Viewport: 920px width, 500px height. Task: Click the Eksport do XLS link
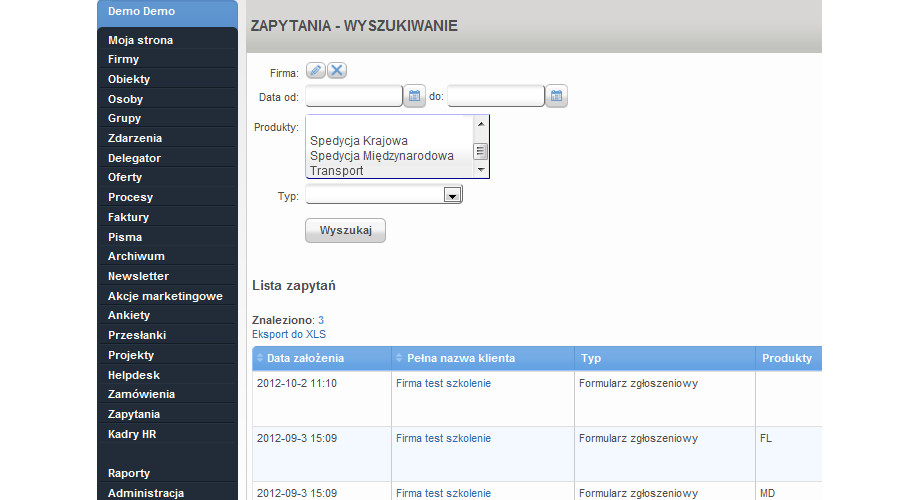click(x=289, y=335)
